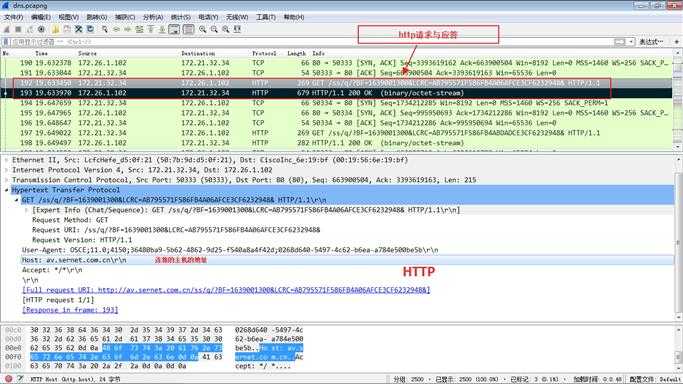Follow the Response in frame: 193 link
Image resolution: width=683 pixels, height=384 pixels.
70,310
